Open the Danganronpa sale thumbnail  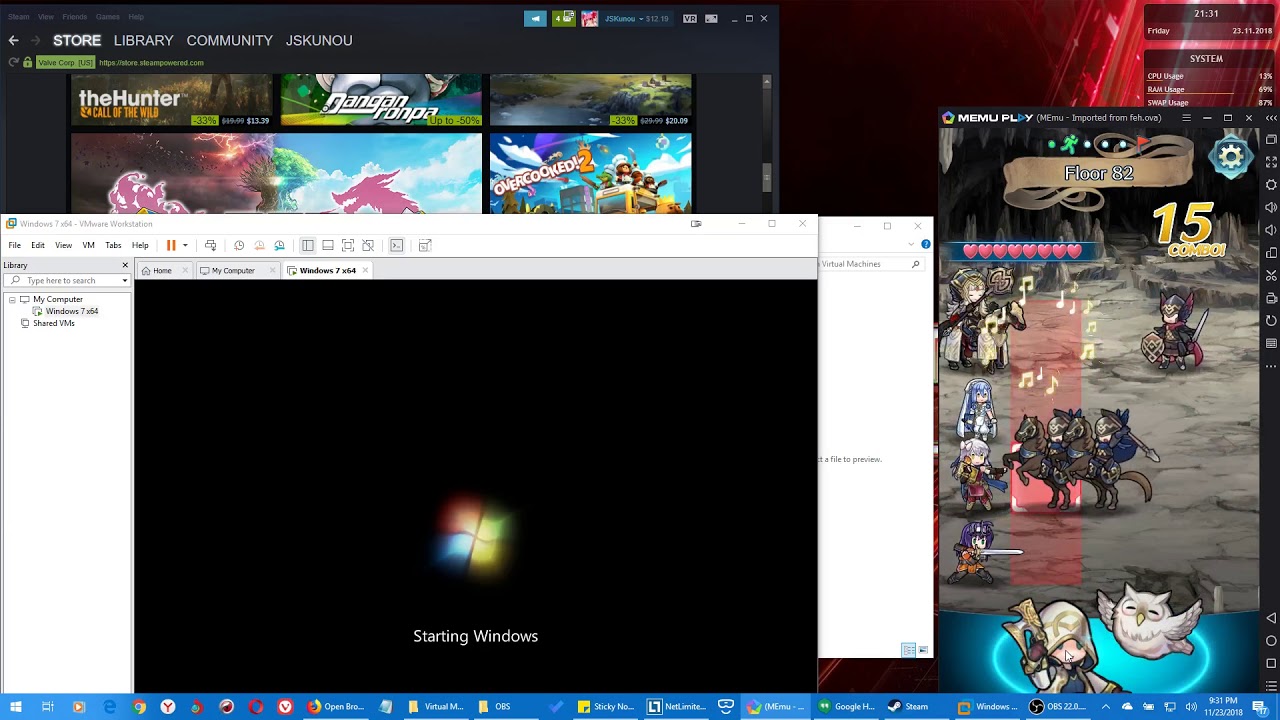coord(381,100)
